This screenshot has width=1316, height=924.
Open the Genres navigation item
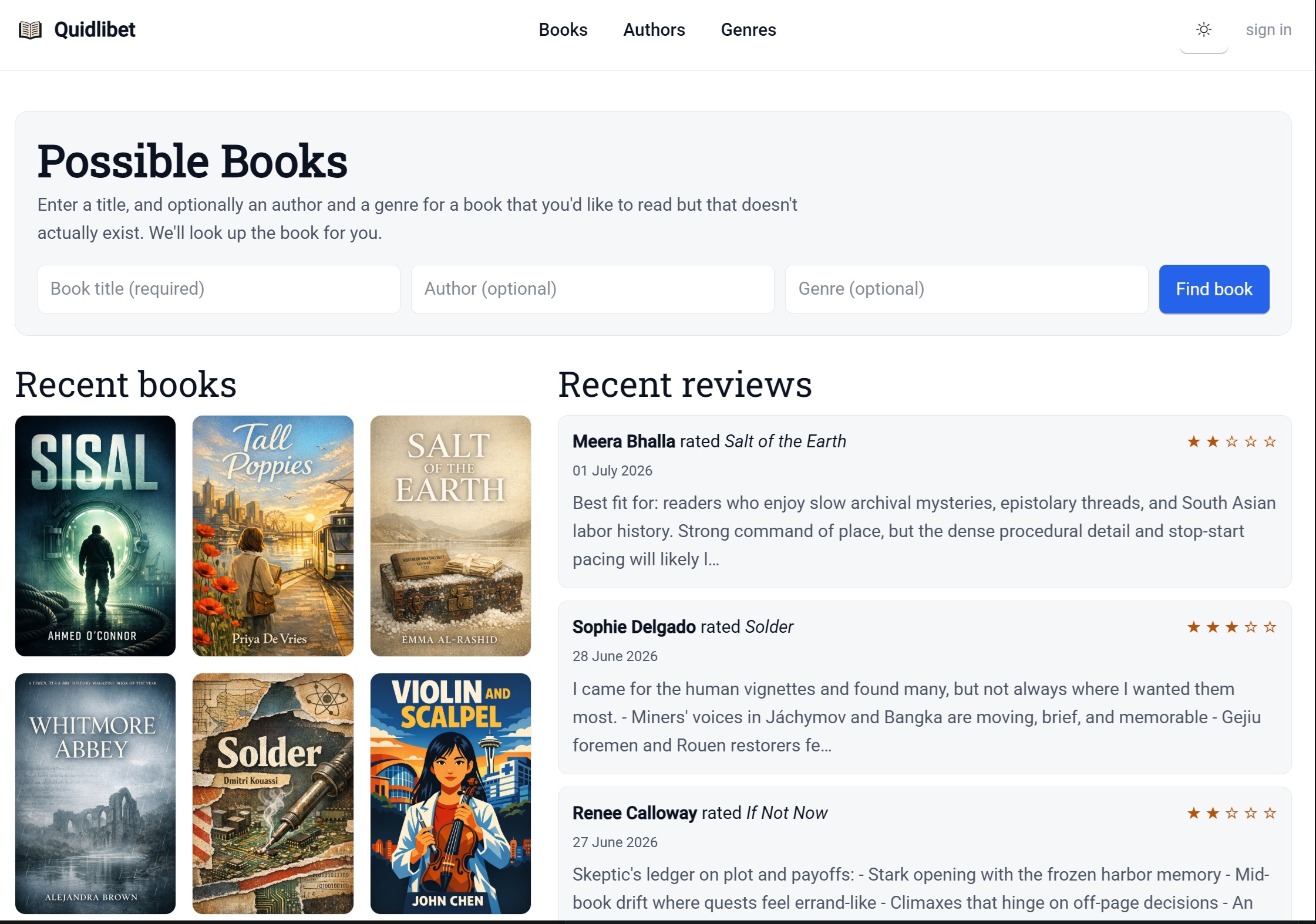pos(748,30)
